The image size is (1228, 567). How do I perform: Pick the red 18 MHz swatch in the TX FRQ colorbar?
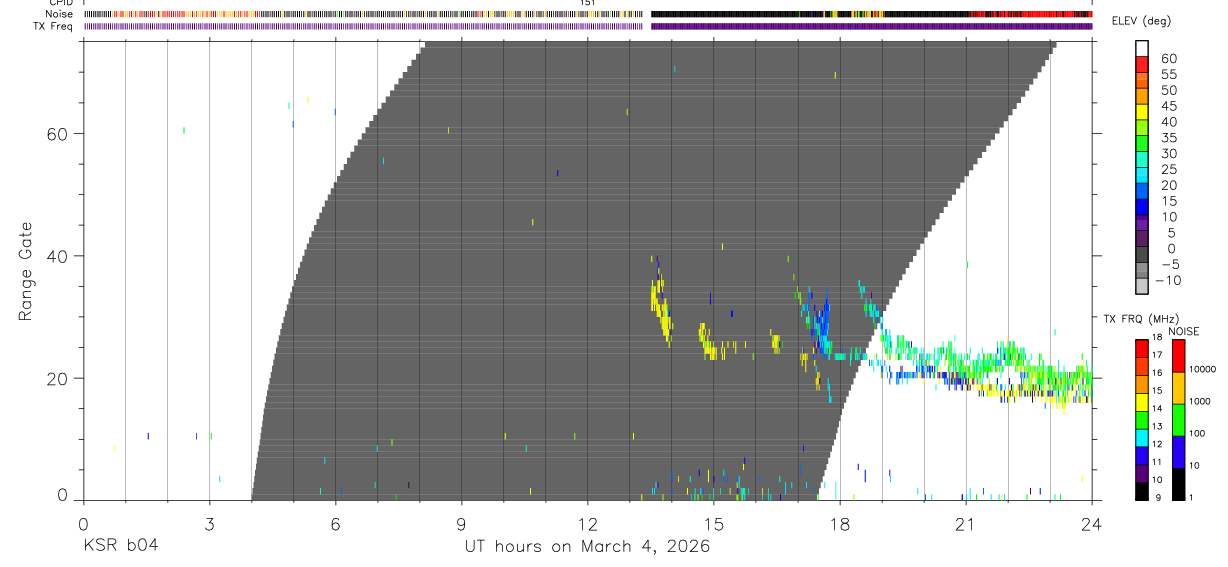click(x=1142, y=348)
